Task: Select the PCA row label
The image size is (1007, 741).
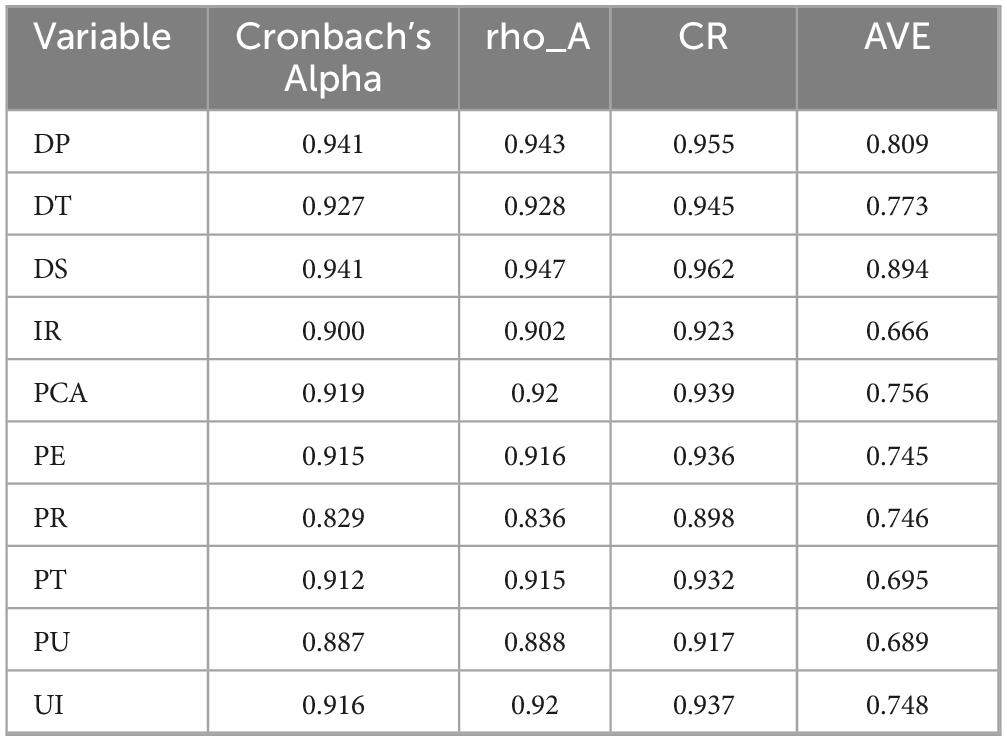Action: [x=61, y=393]
